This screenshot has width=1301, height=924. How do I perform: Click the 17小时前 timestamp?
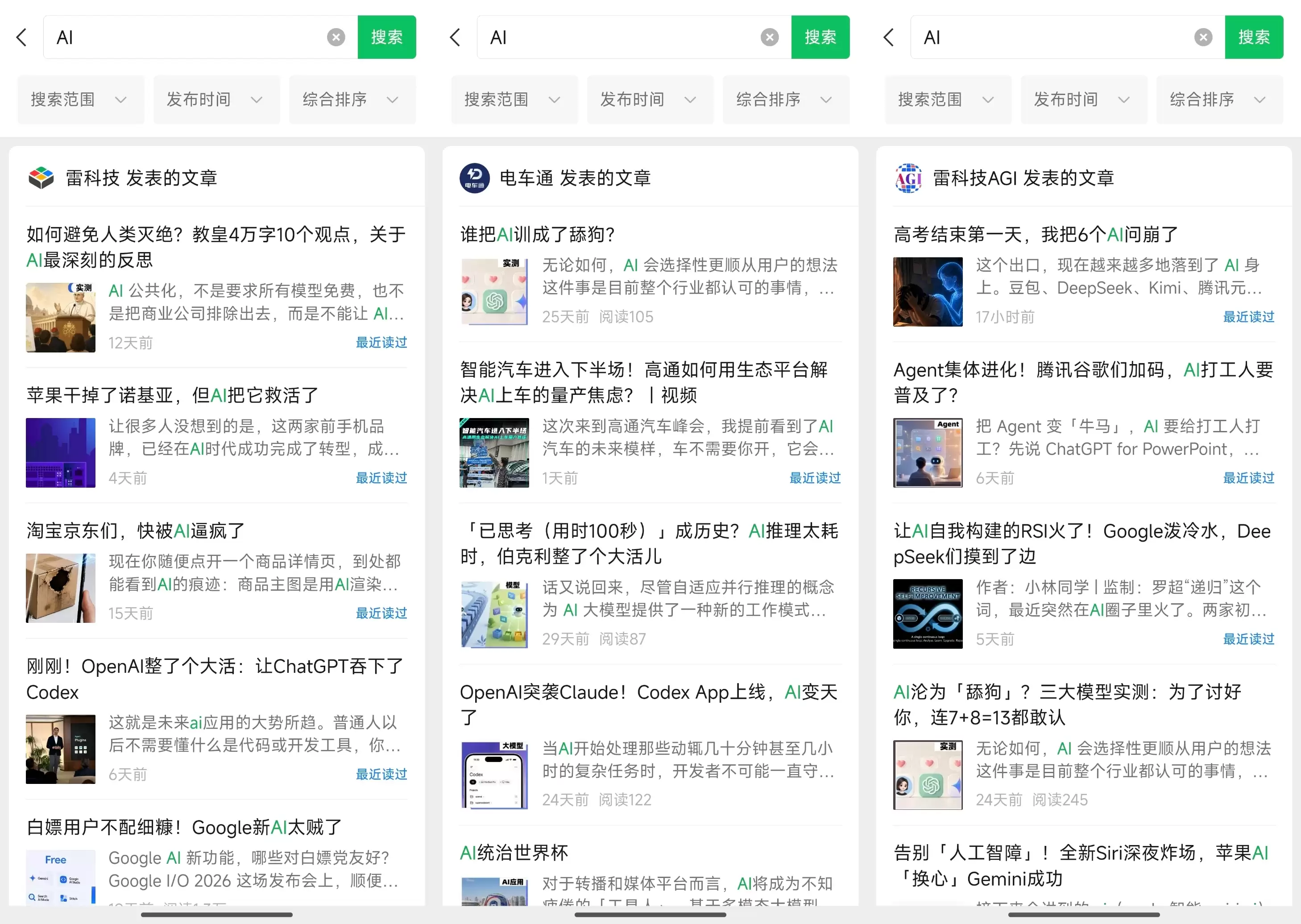point(1005,317)
